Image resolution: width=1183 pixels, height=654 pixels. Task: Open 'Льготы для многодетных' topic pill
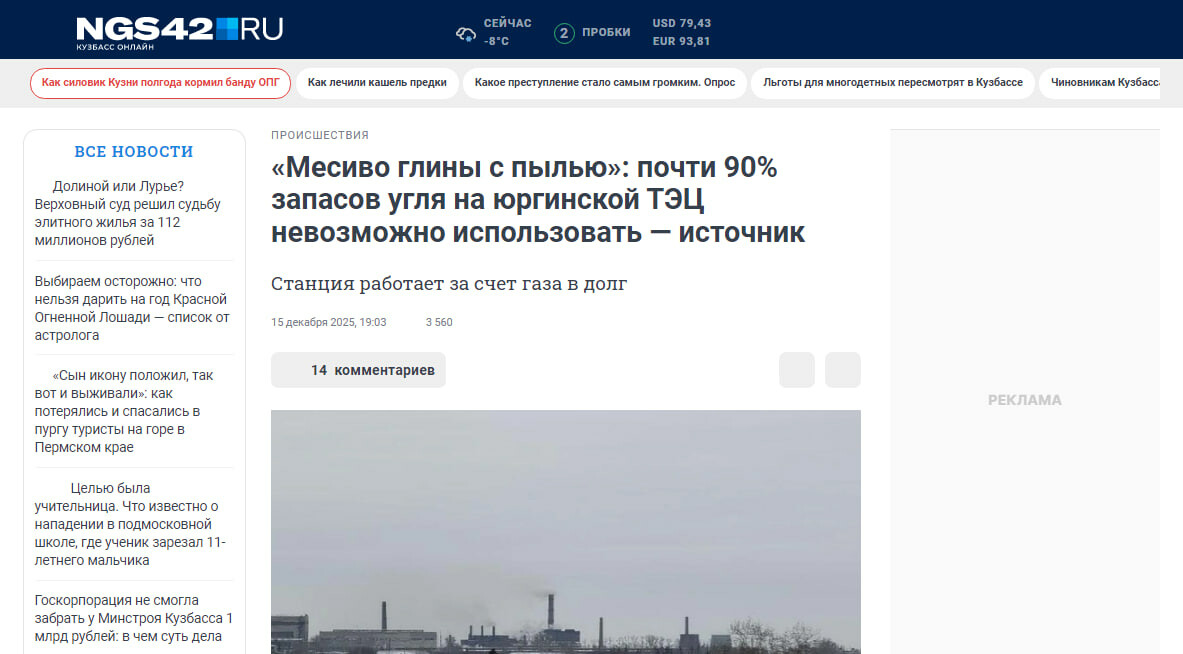point(892,83)
